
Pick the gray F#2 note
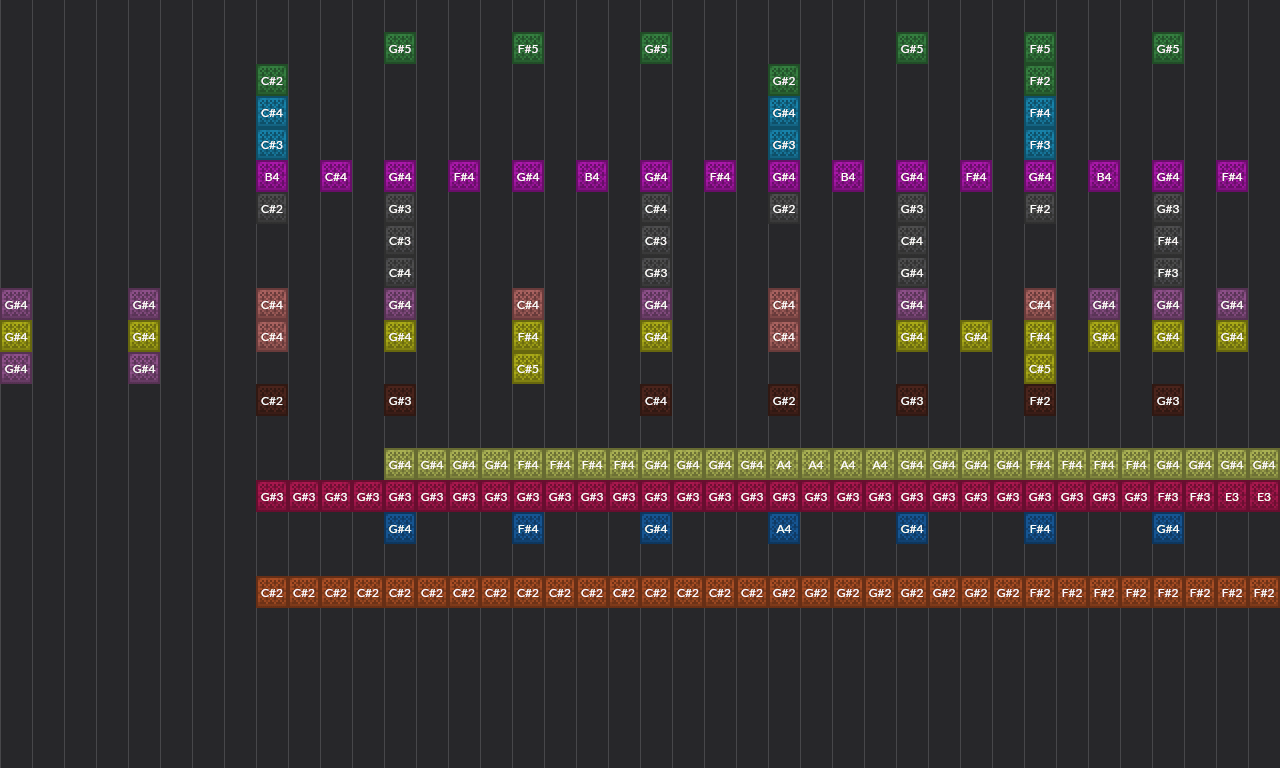[1040, 209]
